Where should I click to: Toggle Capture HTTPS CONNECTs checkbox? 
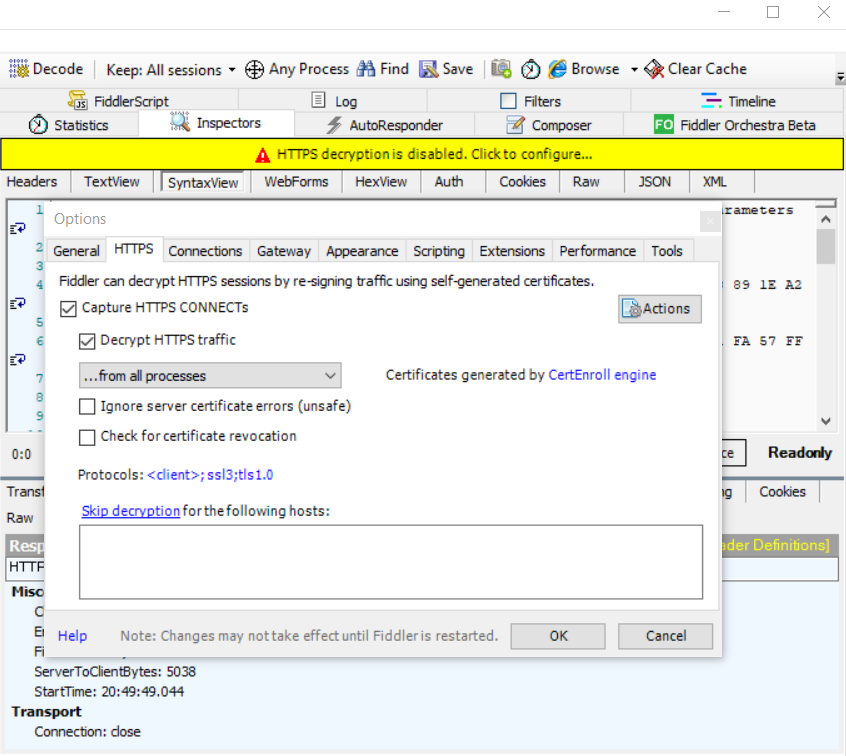pos(69,309)
